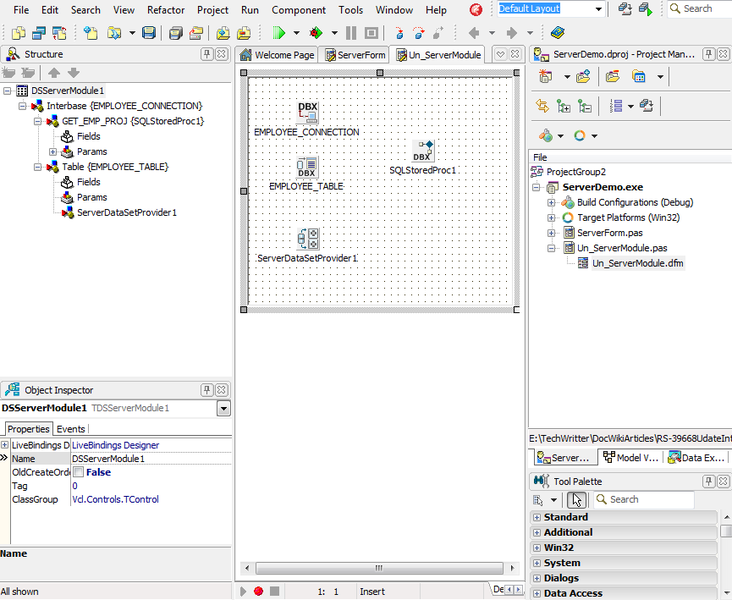Click the designer horizontal scrollbar thumb
This screenshot has height=600, width=732.
[x=379, y=568]
